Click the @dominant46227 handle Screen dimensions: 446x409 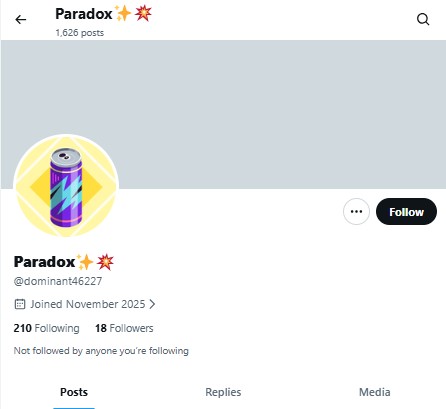(58, 281)
